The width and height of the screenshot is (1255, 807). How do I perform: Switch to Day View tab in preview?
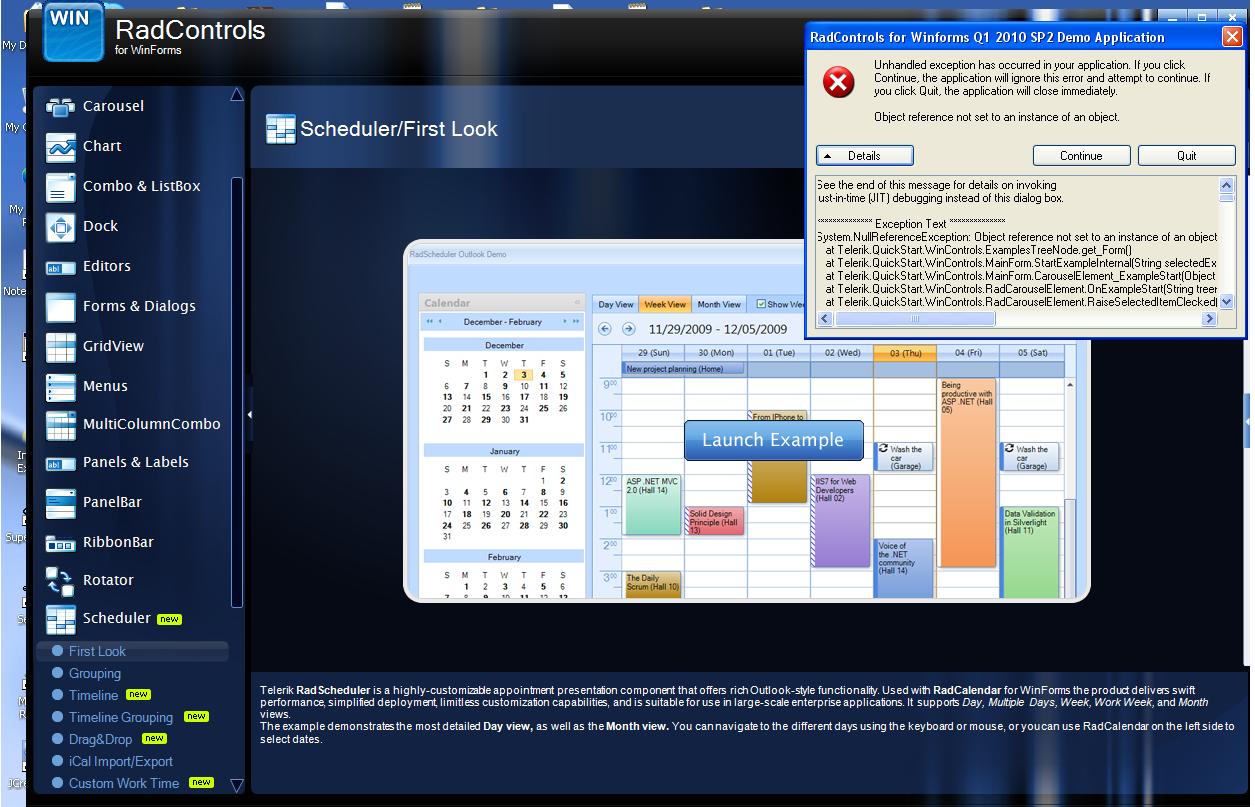615,304
